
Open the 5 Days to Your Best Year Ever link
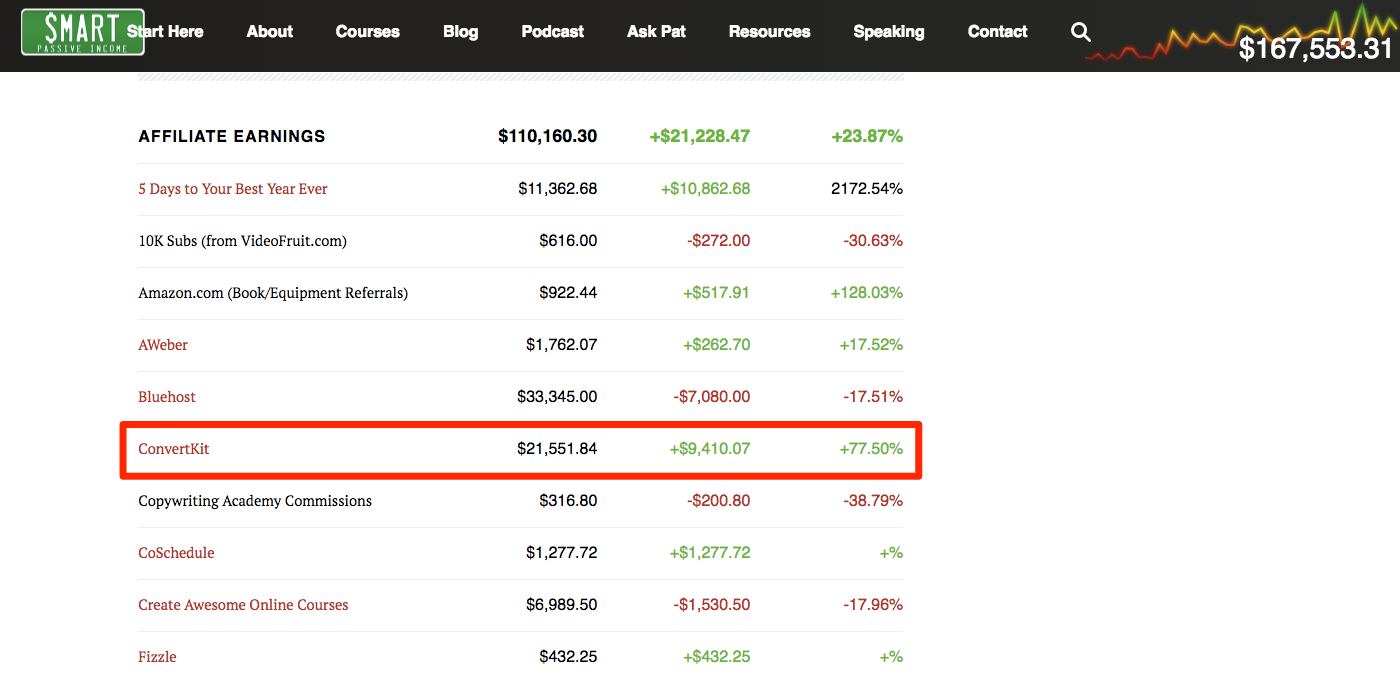(x=233, y=189)
